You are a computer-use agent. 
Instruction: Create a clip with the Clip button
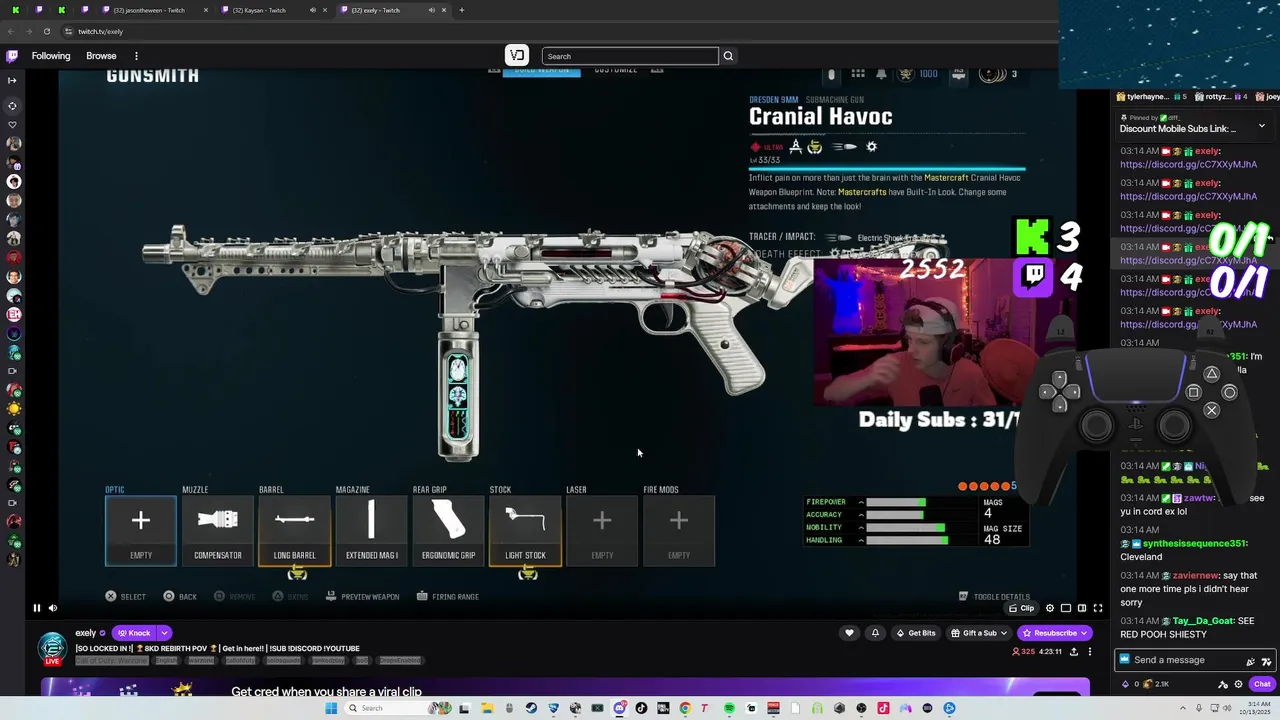click(1022, 608)
